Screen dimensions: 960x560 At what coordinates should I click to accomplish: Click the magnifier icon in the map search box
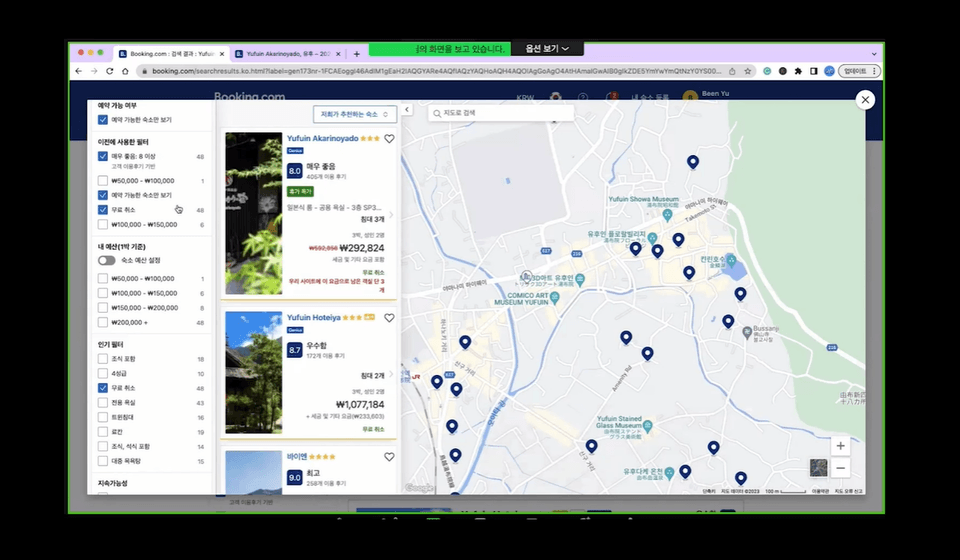[x=437, y=113]
